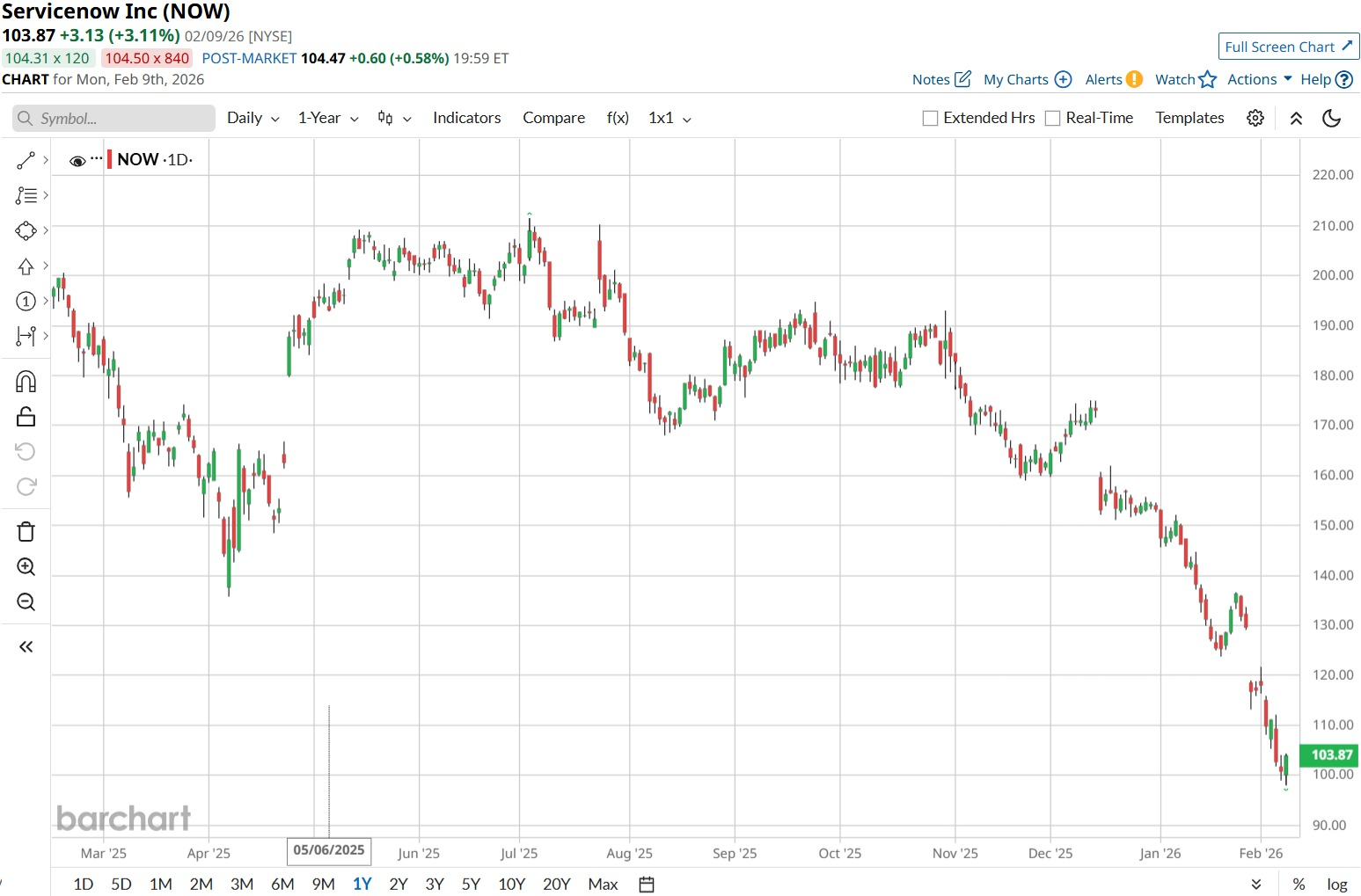
Task: Open chart settings gear
Action: [1255, 118]
